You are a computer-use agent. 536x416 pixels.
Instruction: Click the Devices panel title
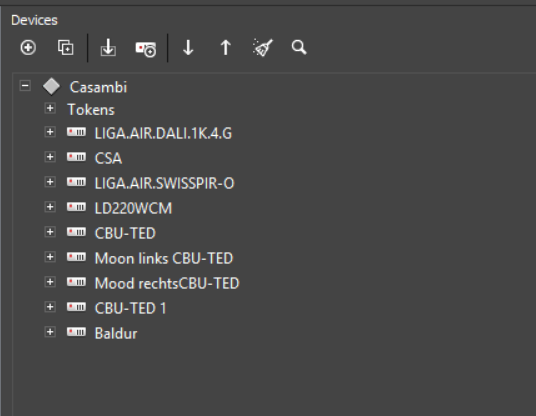pyautogui.click(x=34, y=20)
